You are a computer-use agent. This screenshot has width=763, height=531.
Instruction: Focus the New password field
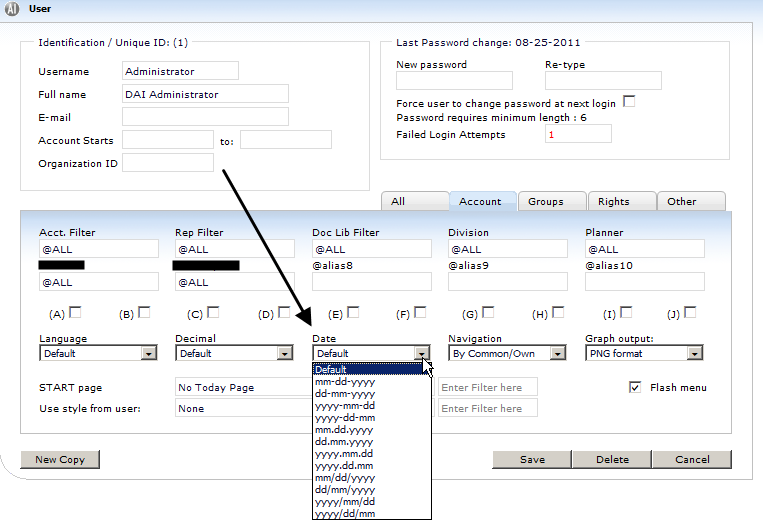point(454,81)
